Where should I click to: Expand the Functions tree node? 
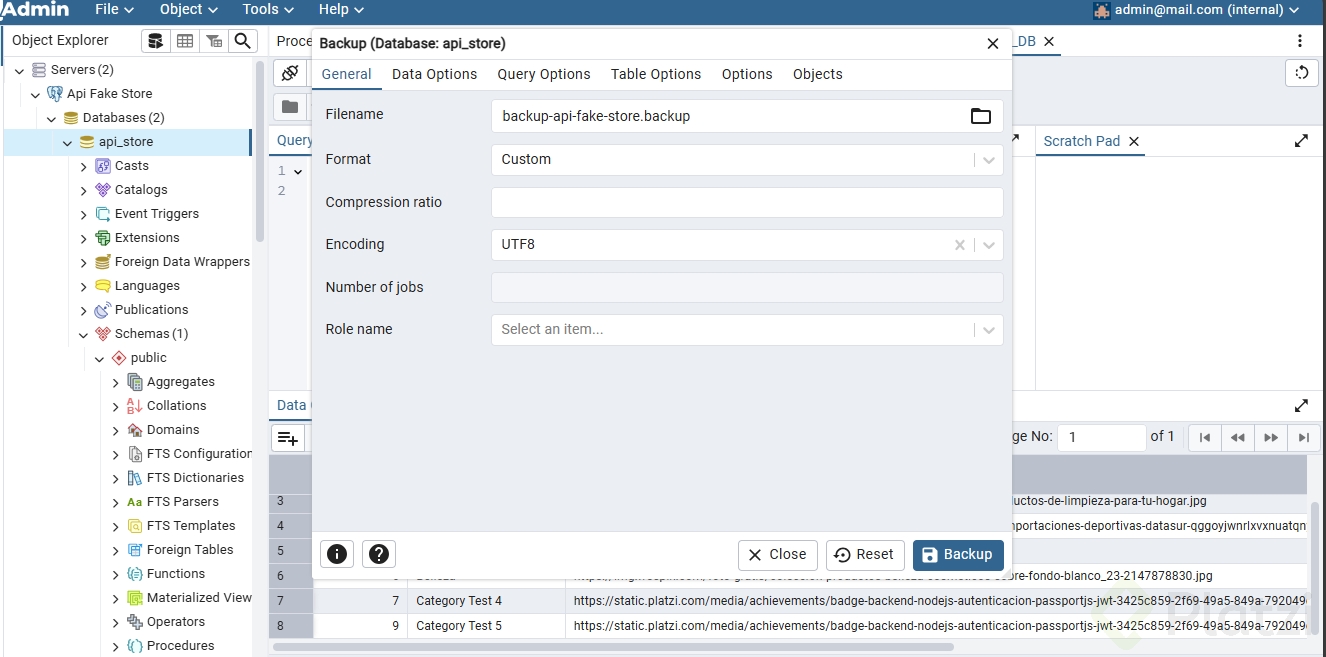116,574
